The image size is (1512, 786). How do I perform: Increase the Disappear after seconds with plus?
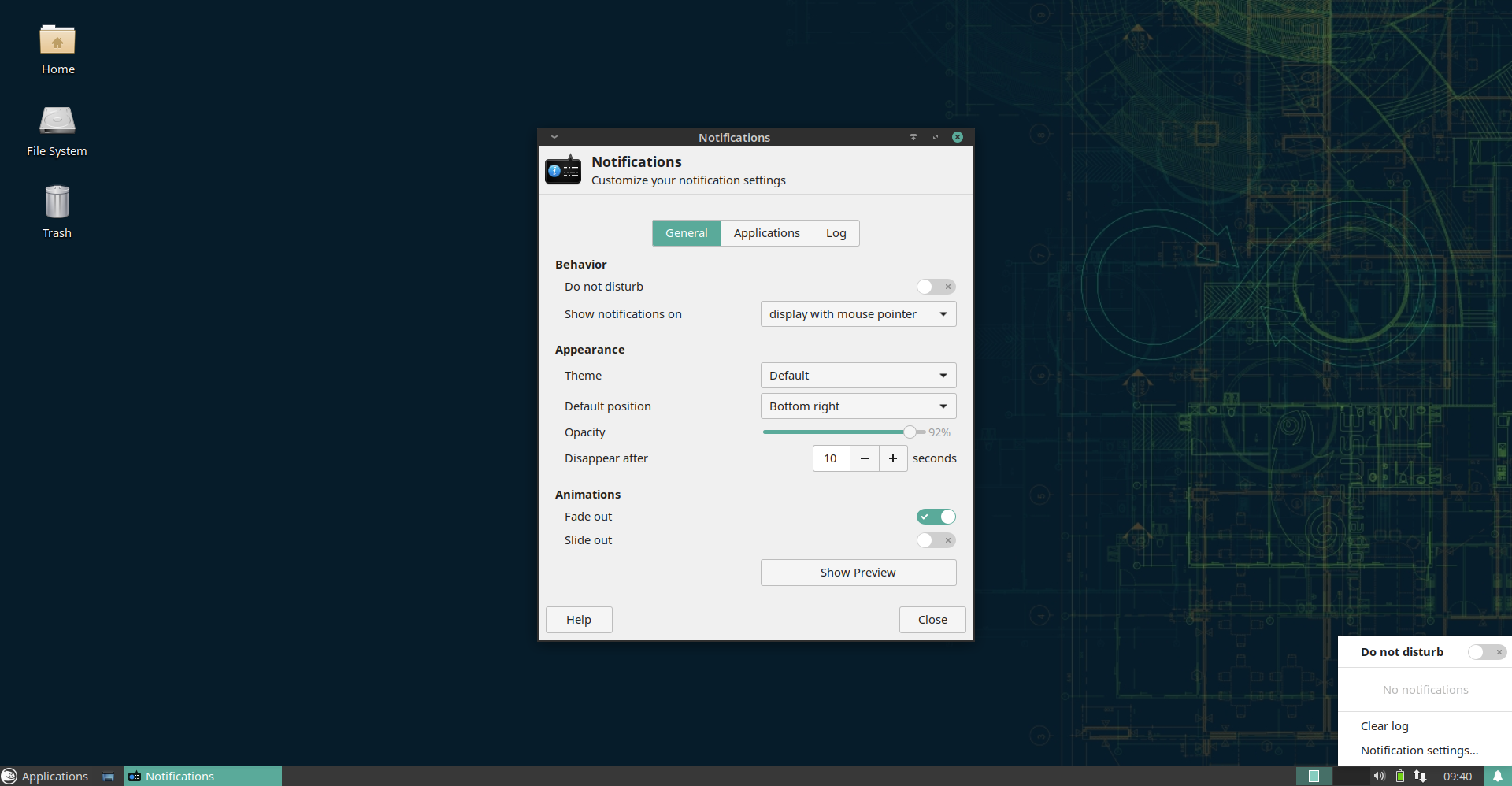point(892,458)
